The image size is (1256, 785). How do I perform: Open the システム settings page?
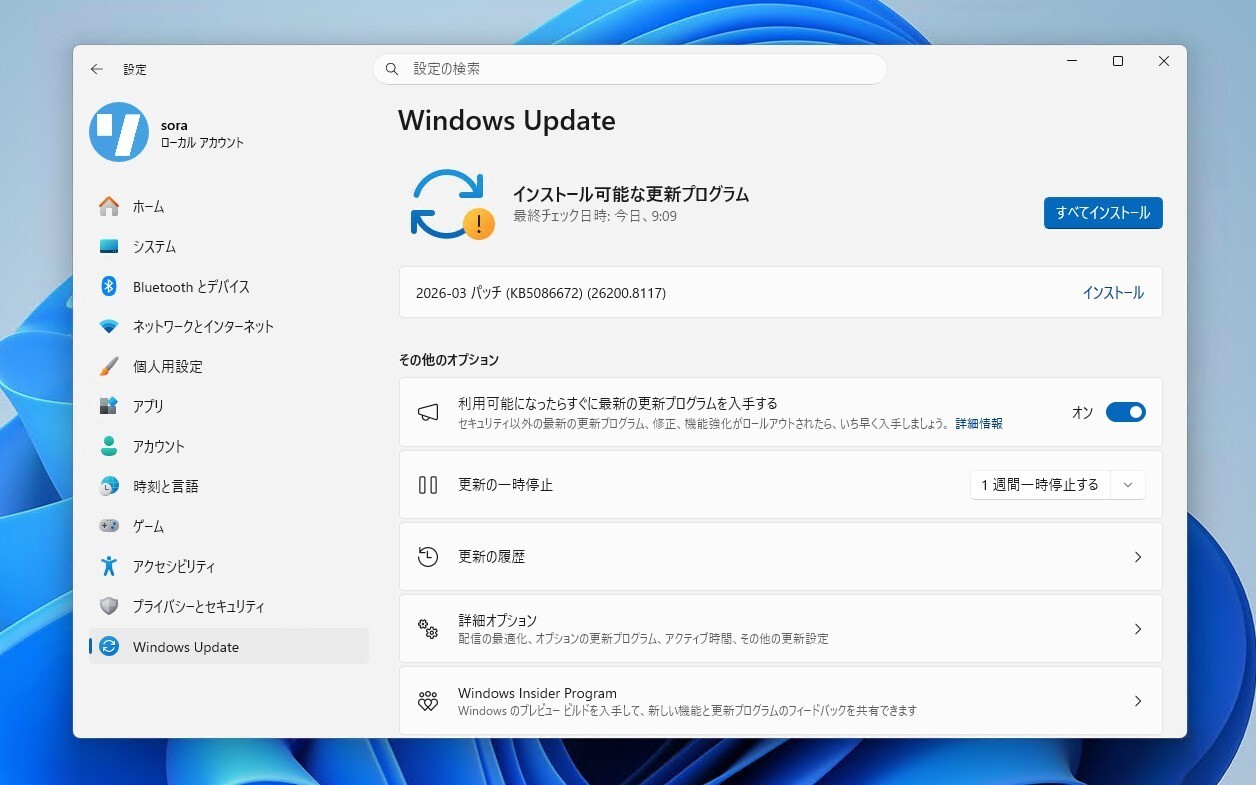pyautogui.click(x=229, y=246)
